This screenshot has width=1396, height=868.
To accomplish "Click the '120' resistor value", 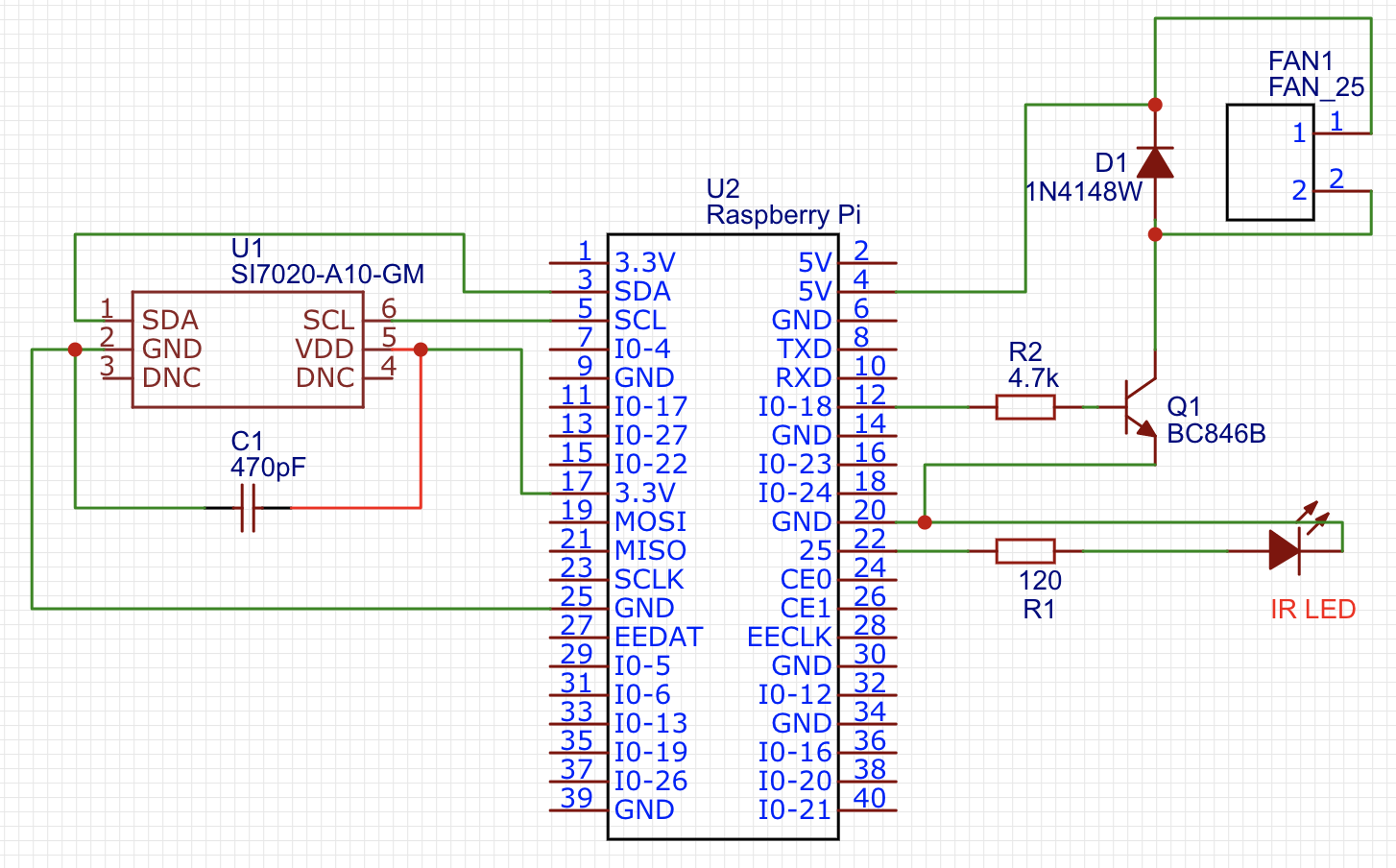I will click(x=1040, y=581).
